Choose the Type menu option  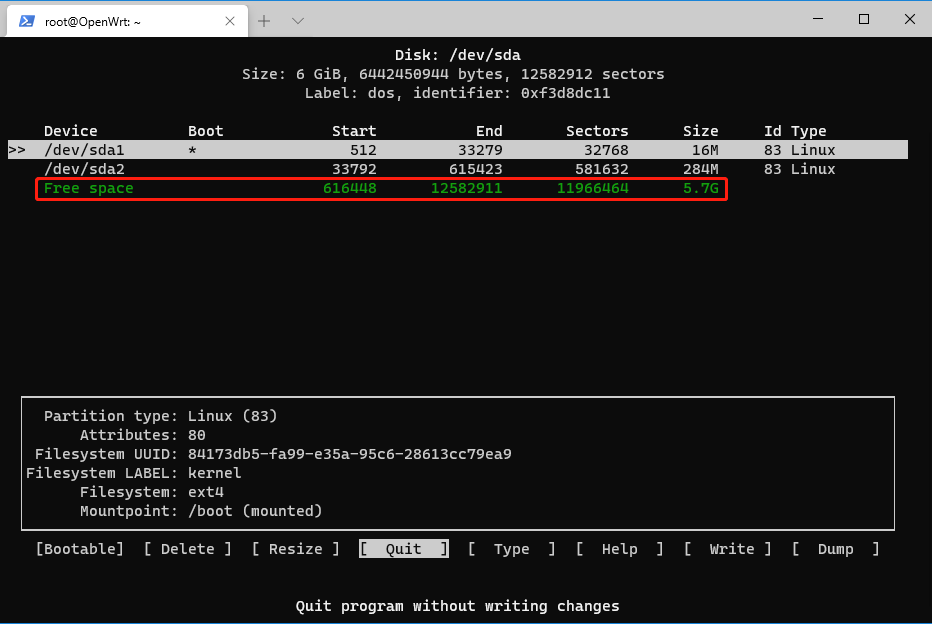(511, 549)
